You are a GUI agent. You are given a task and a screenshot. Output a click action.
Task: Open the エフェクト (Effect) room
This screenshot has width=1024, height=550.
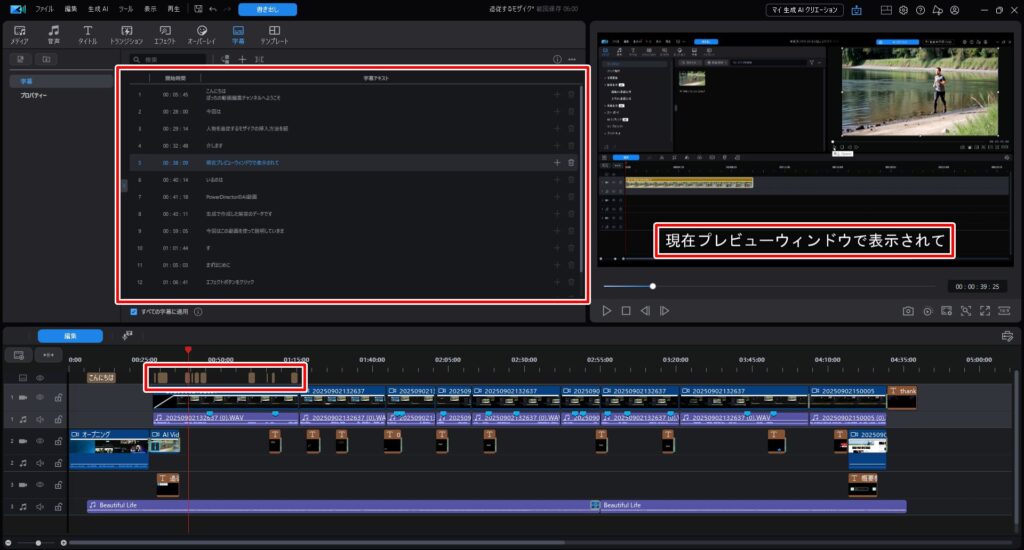[x=164, y=36]
